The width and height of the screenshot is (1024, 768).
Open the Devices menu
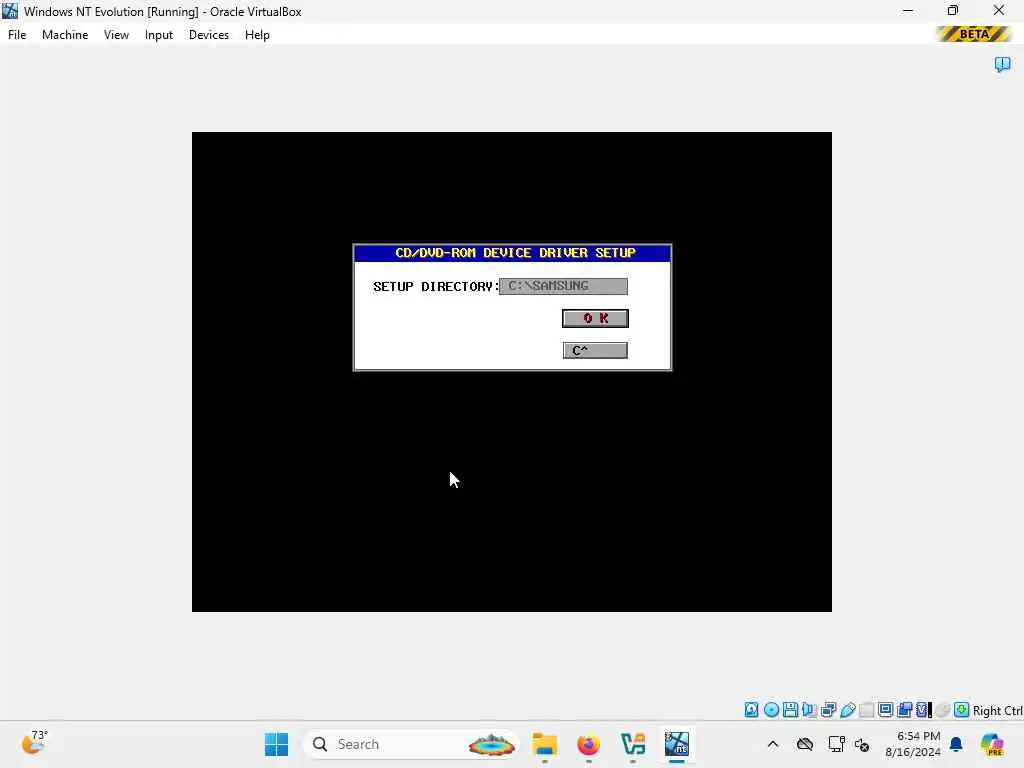coord(208,35)
